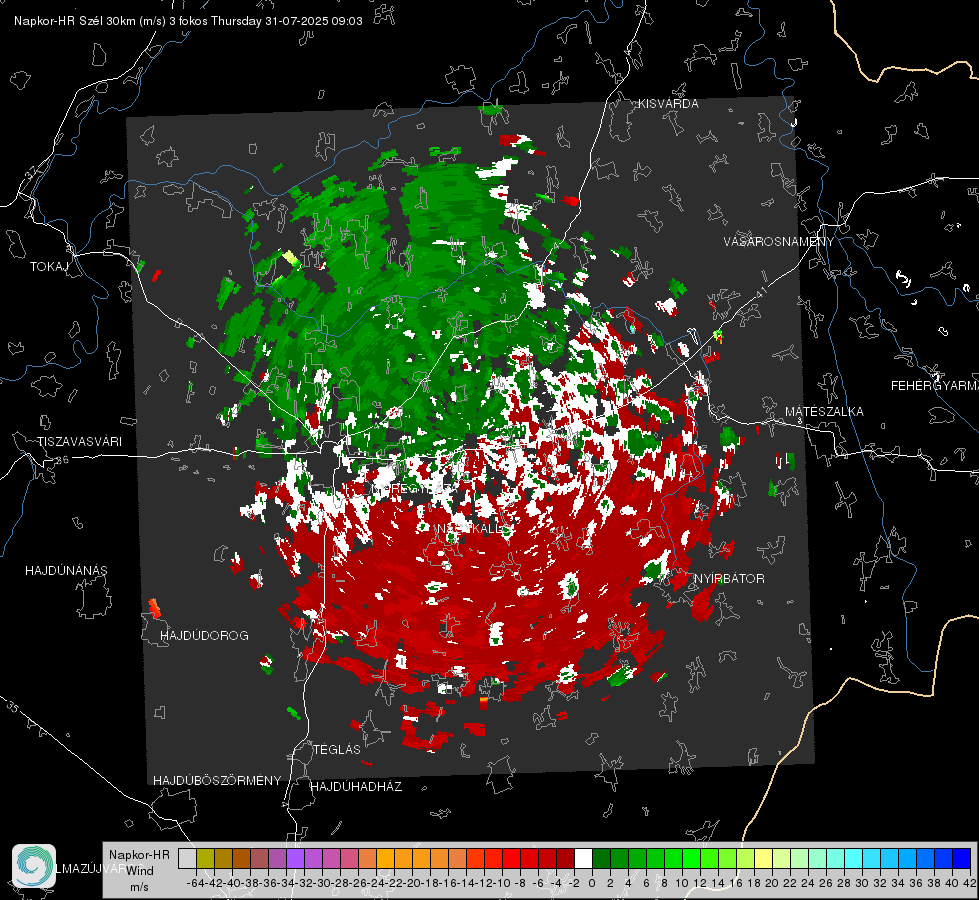Pick the olive swatch above -64

click(205, 858)
